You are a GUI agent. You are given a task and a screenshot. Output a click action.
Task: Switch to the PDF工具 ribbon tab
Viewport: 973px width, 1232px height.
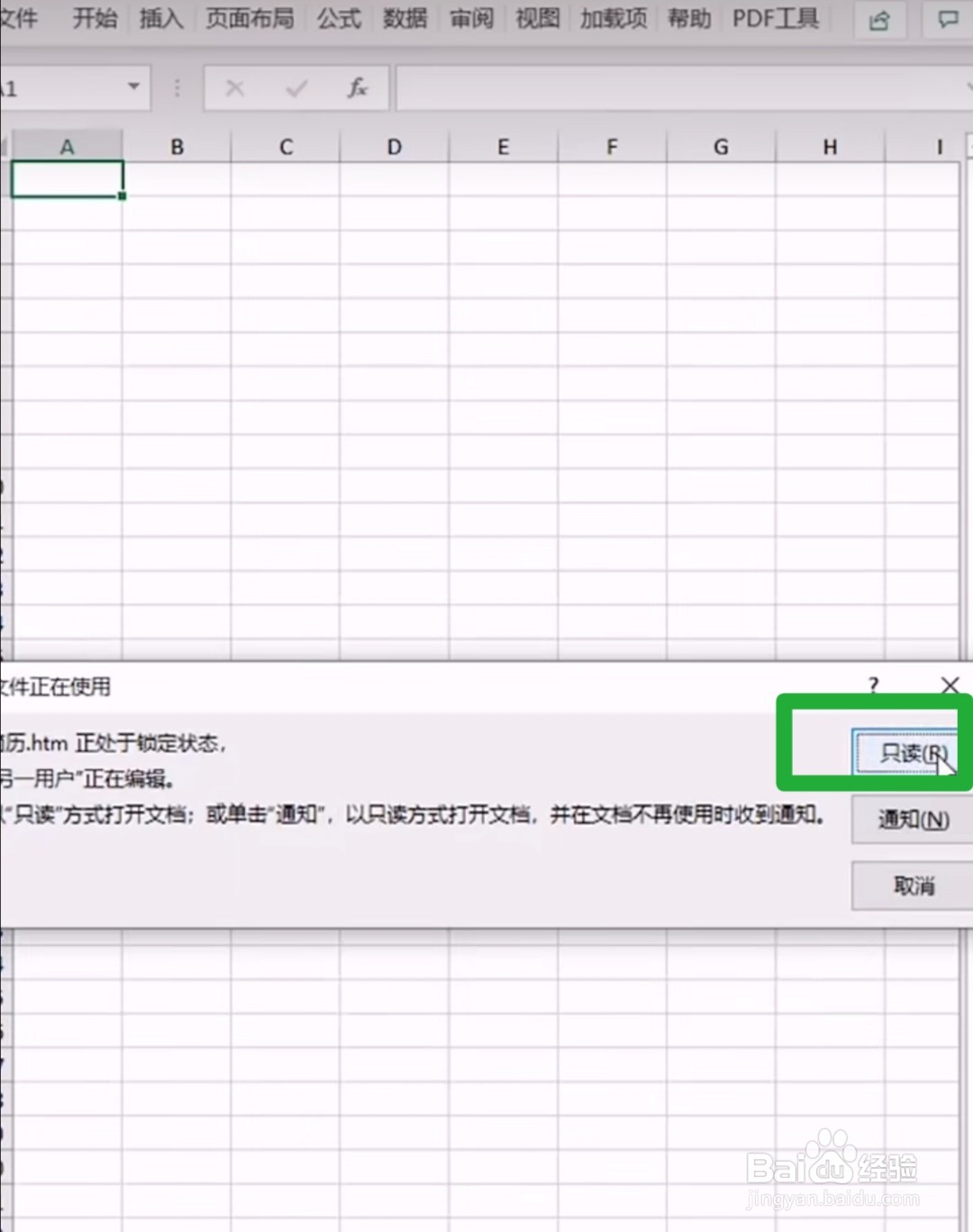773,18
